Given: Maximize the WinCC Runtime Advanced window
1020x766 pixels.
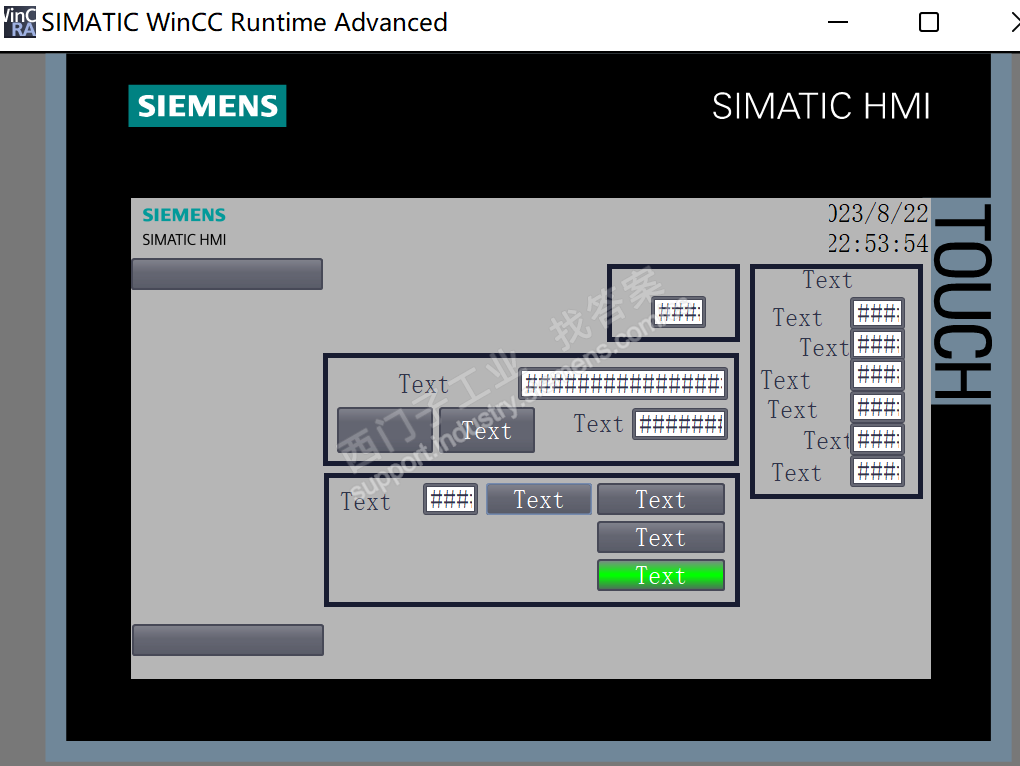Looking at the screenshot, I should tap(928, 22).
